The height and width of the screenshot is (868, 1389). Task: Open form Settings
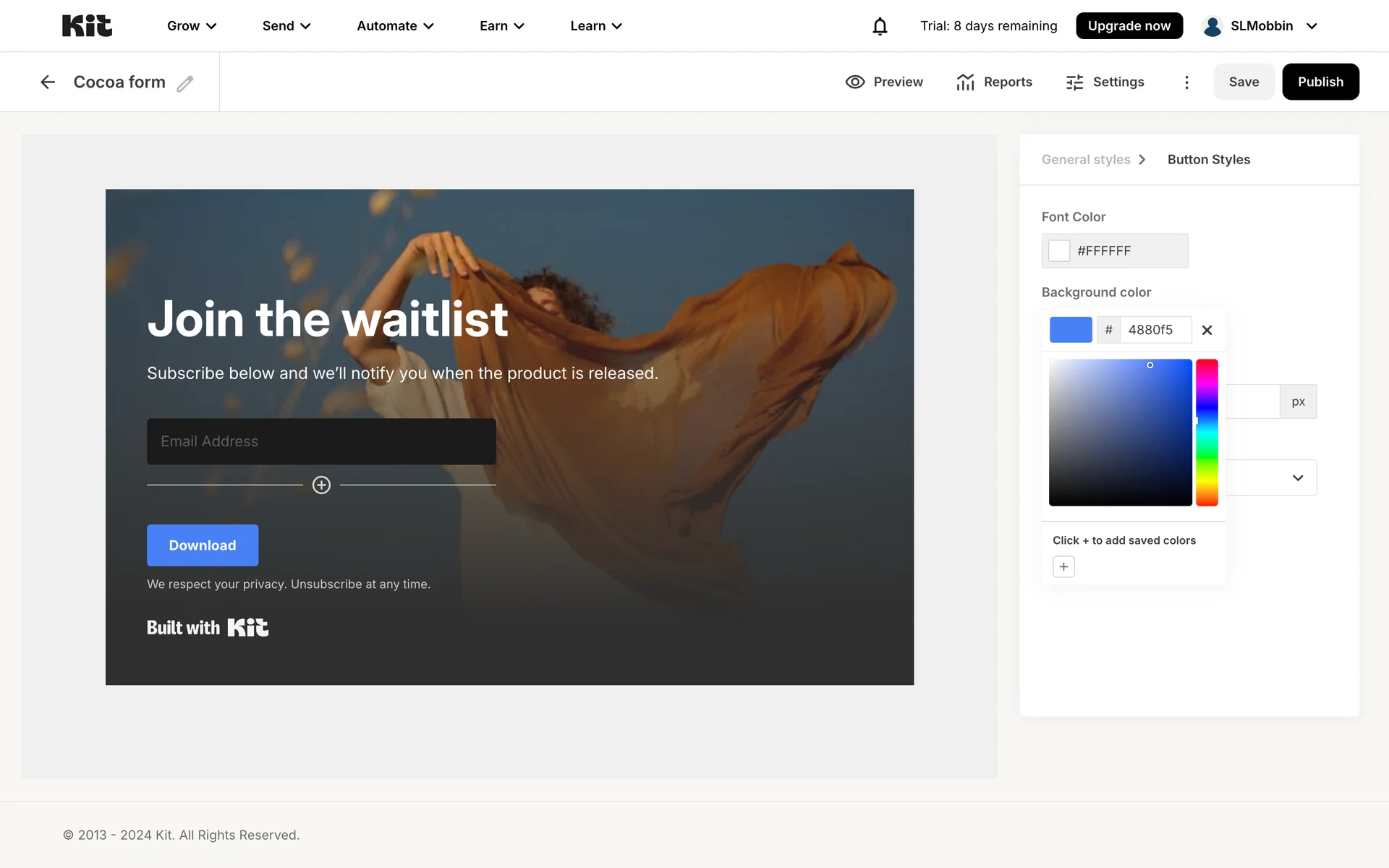pos(1105,82)
